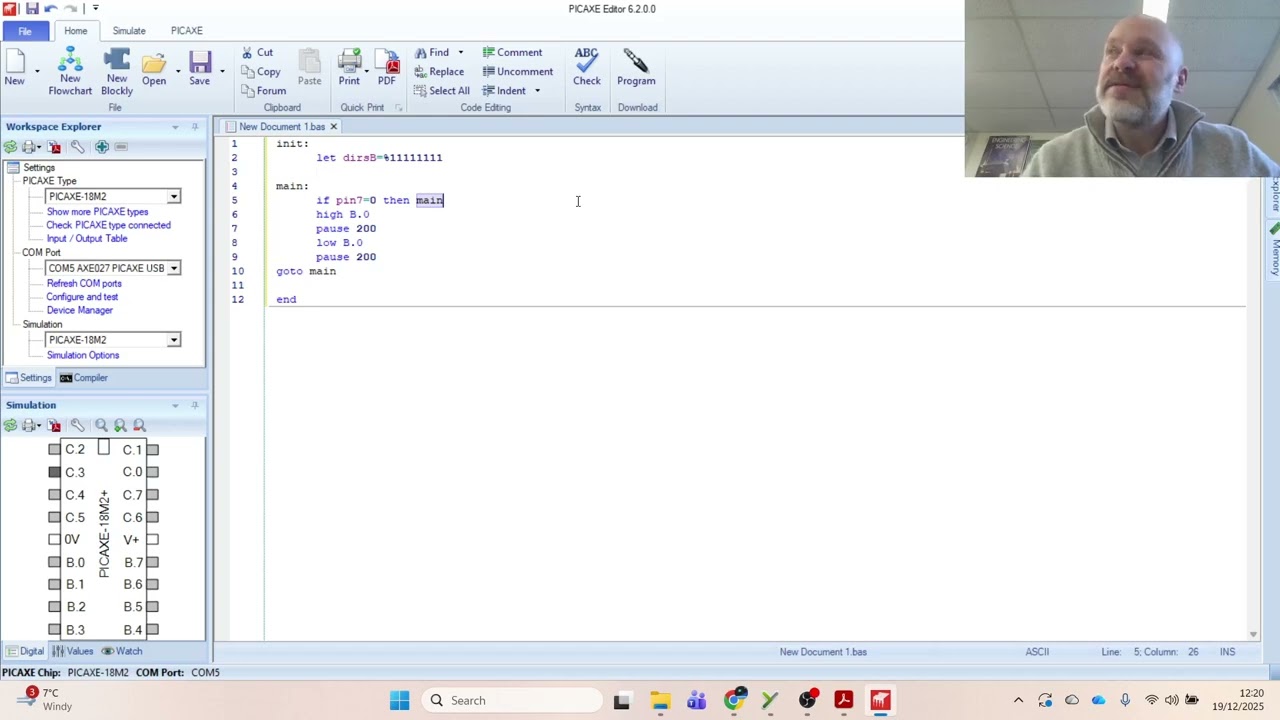Open the Forum ribbon item
This screenshot has height=720, width=1280.
click(x=263, y=90)
